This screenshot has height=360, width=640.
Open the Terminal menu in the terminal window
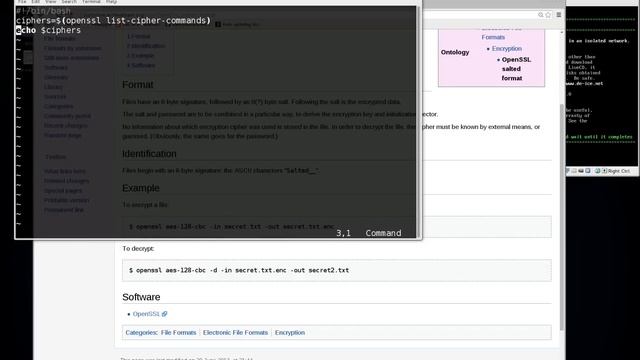[91, 2]
